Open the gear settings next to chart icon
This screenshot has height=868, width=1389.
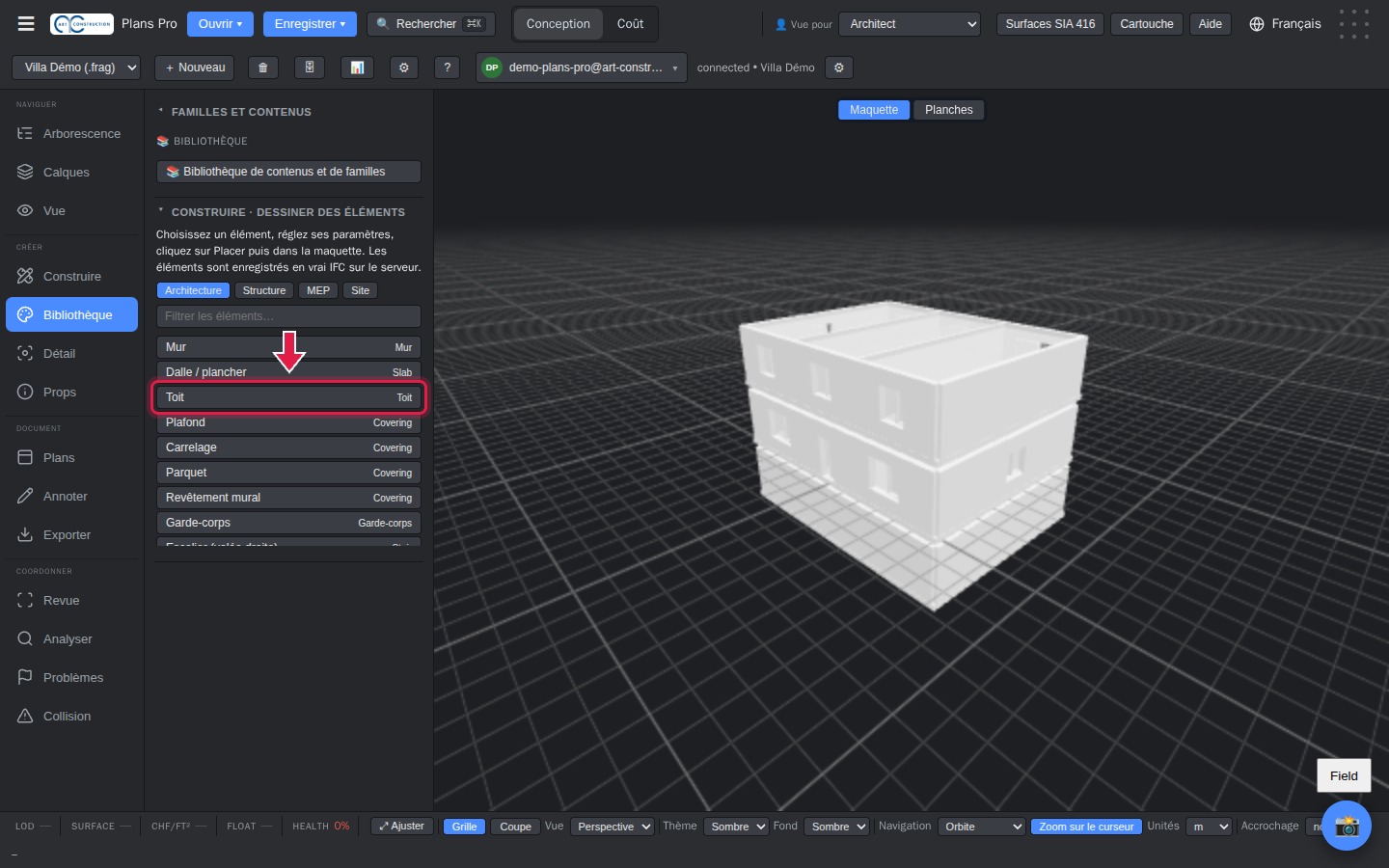pos(404,68)
